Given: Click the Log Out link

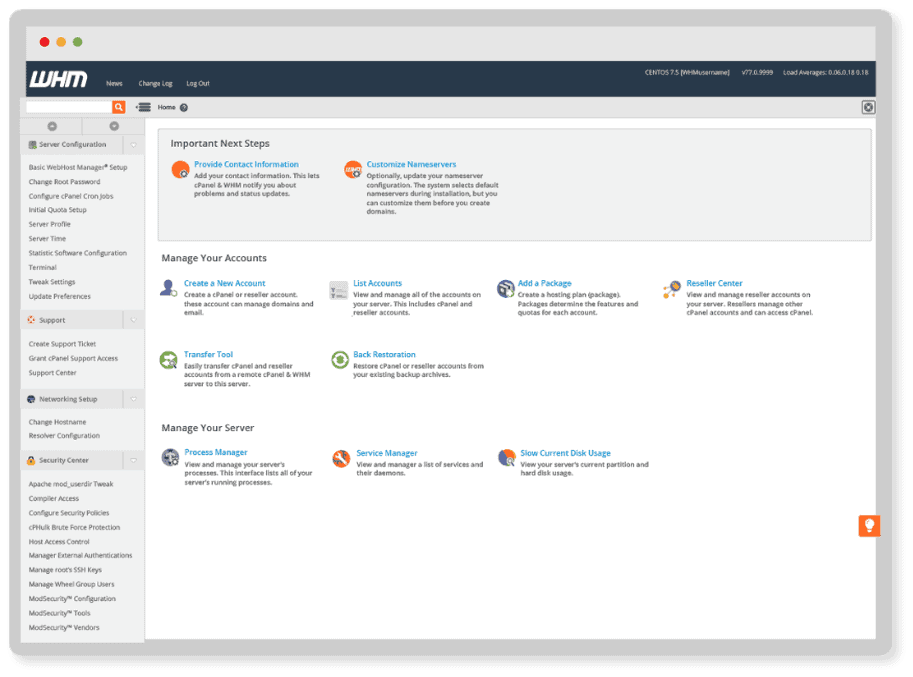Looking at the screenshot, I should [198, 84].
